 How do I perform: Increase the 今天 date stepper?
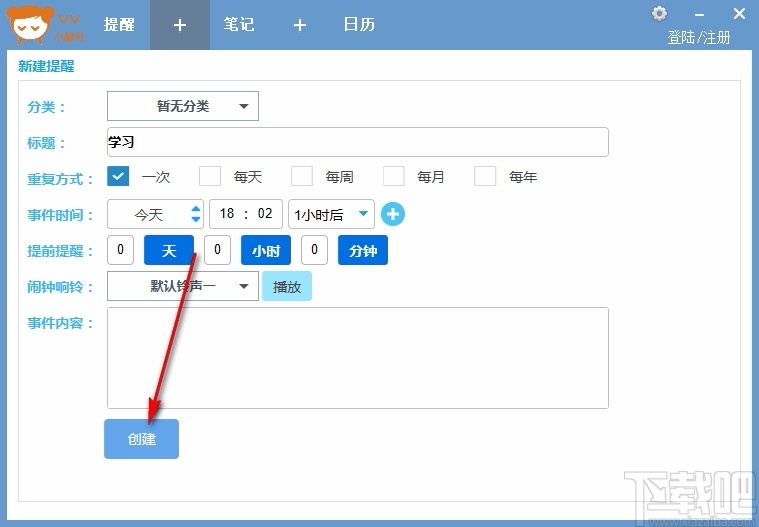[x=196, y=209]
